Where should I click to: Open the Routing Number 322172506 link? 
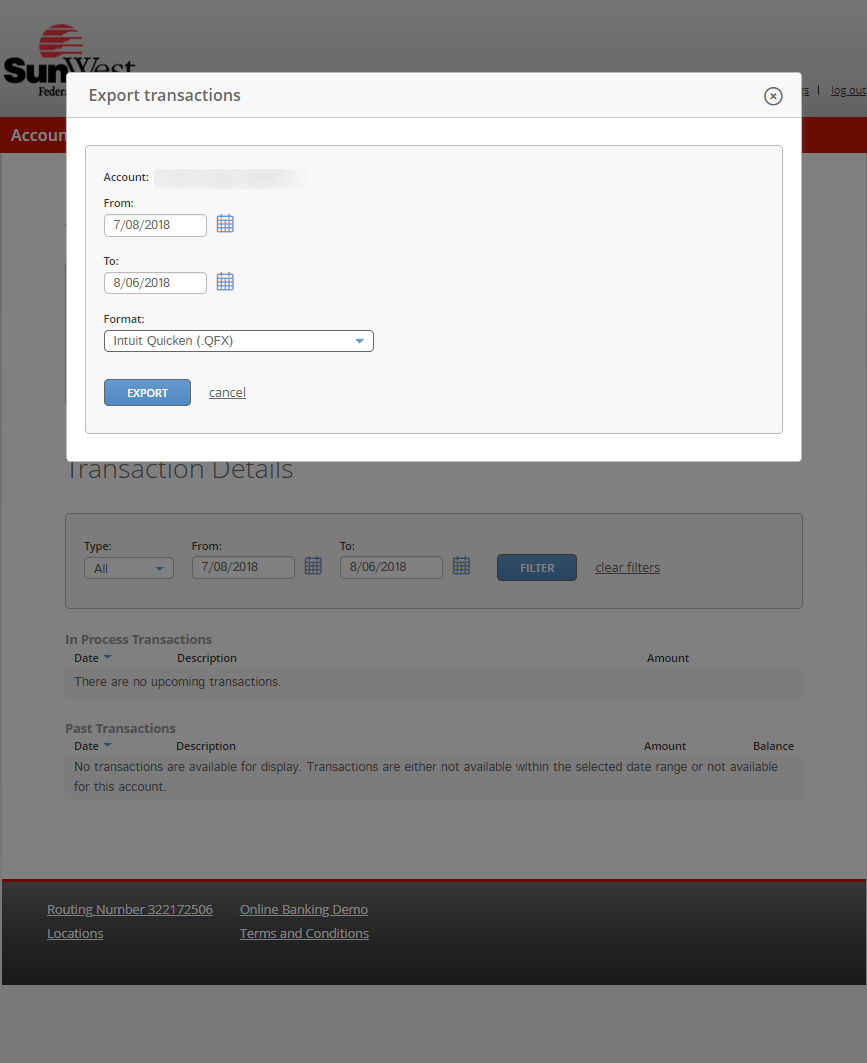tap(130, 910)
